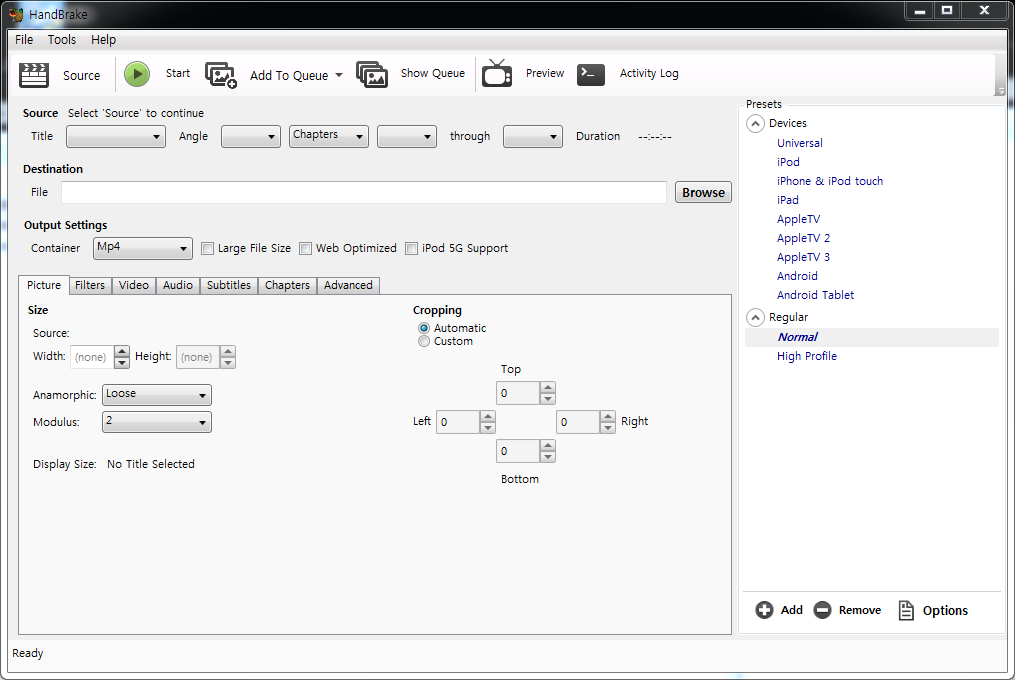Switch to the Filters tab
Image resolution: width=1015 pixels, height=680 pixels.
tap(90, 286)
